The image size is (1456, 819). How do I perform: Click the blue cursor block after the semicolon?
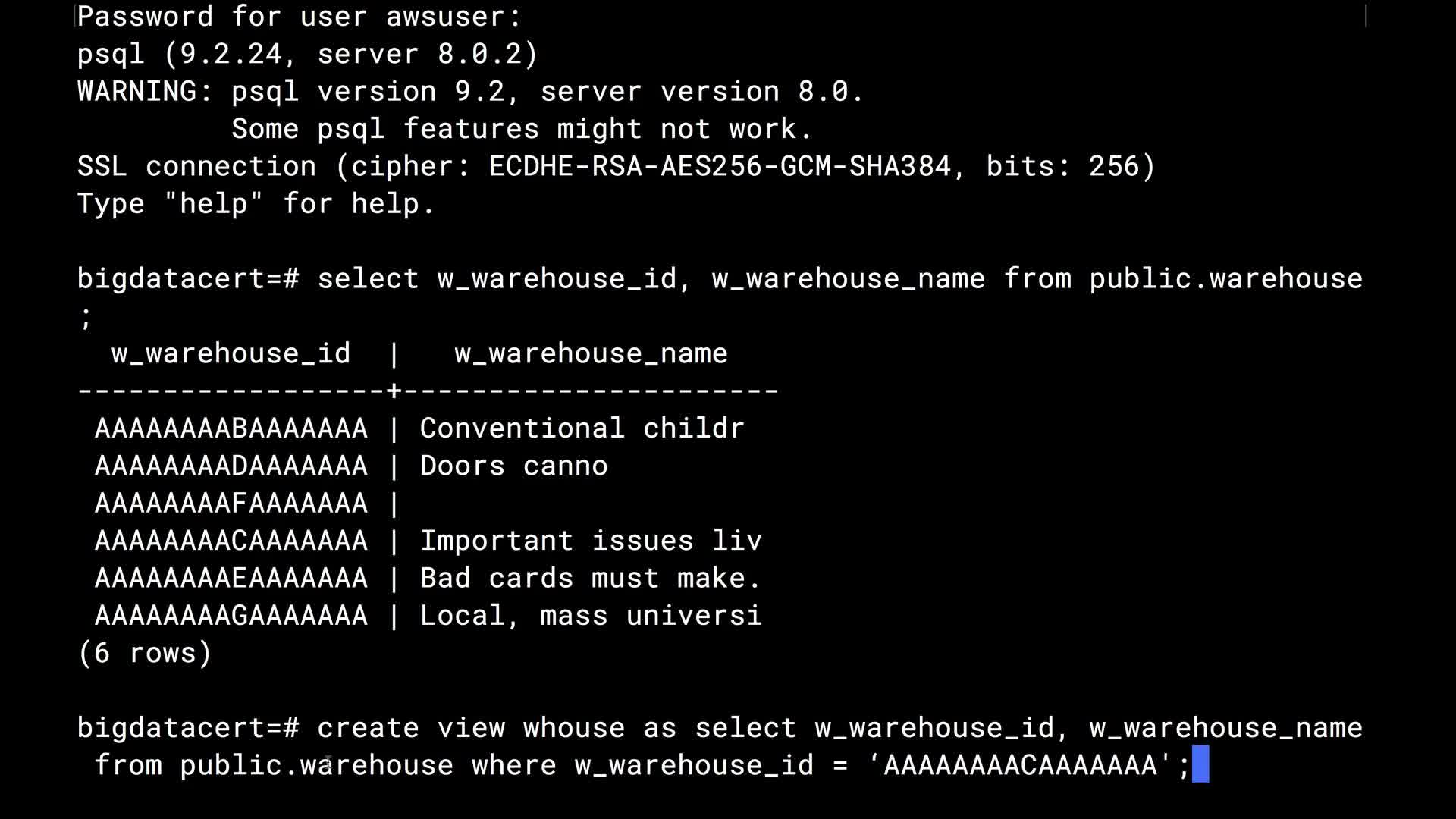click(x=1200, y=764)
